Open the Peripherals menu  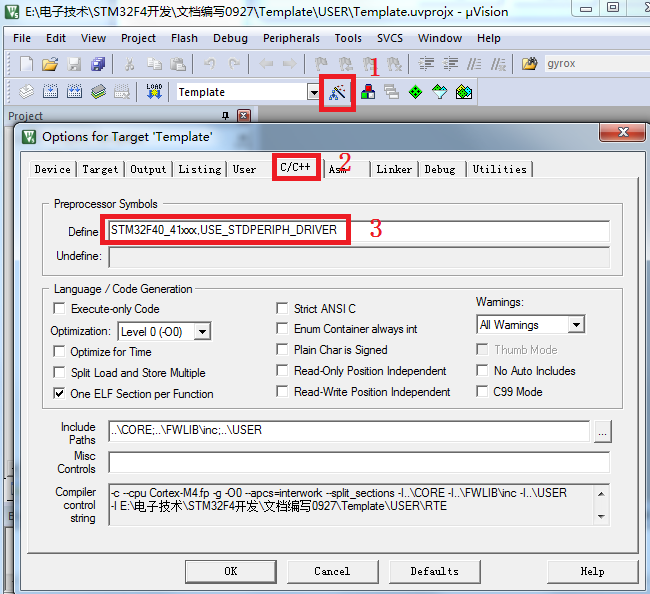tap(291, 38)
